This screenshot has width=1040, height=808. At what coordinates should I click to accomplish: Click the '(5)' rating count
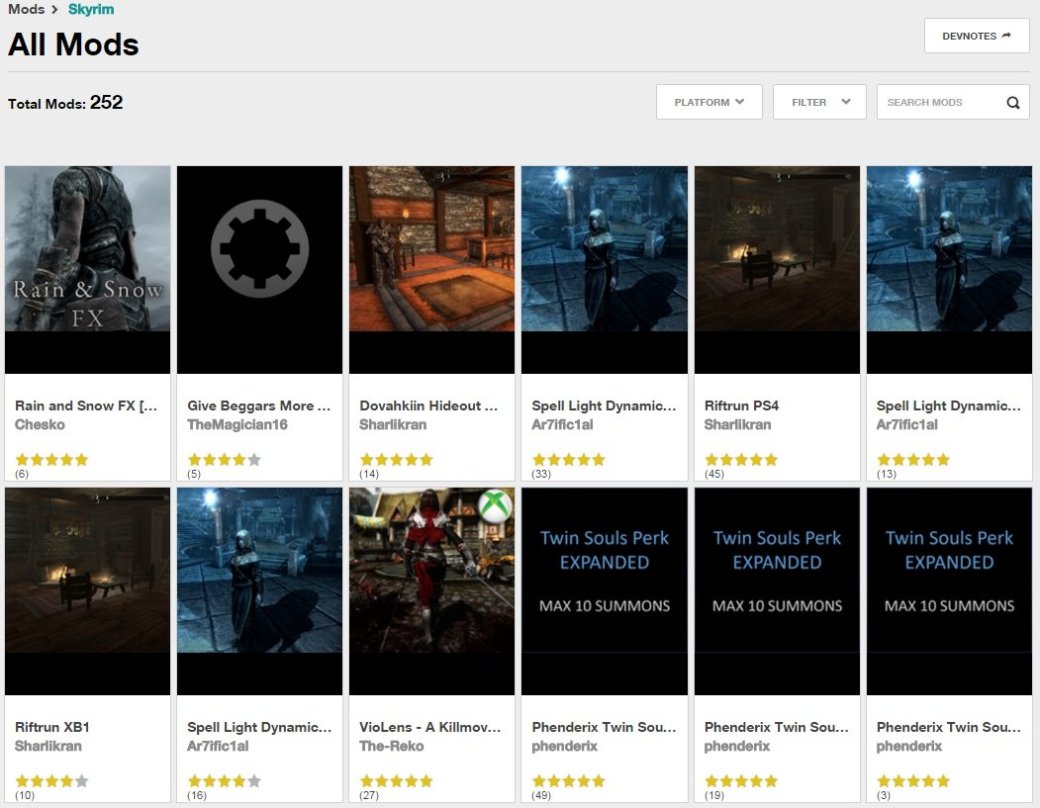pos(194,474)
